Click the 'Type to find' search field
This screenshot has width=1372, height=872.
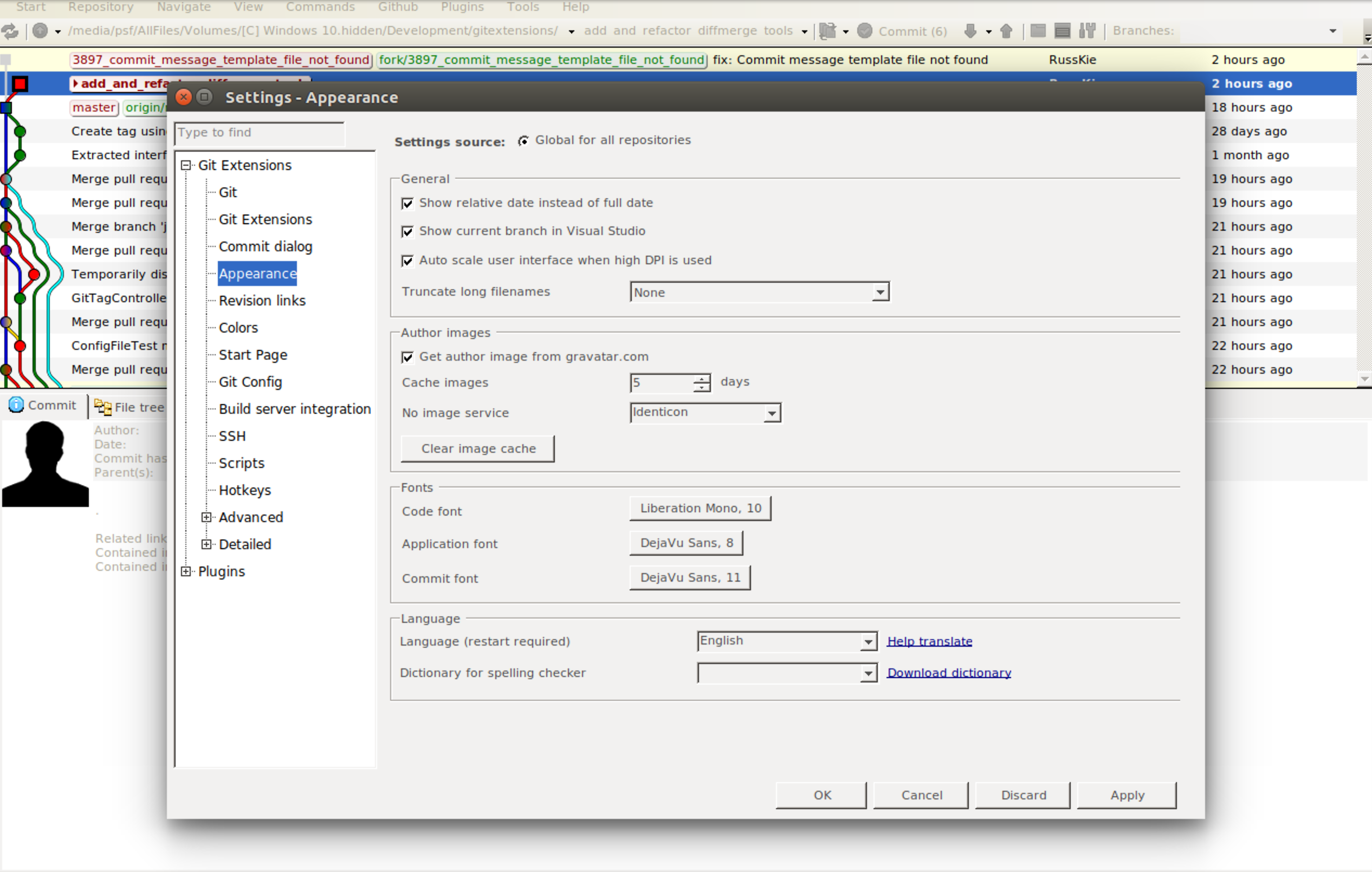tap(259, 133)
